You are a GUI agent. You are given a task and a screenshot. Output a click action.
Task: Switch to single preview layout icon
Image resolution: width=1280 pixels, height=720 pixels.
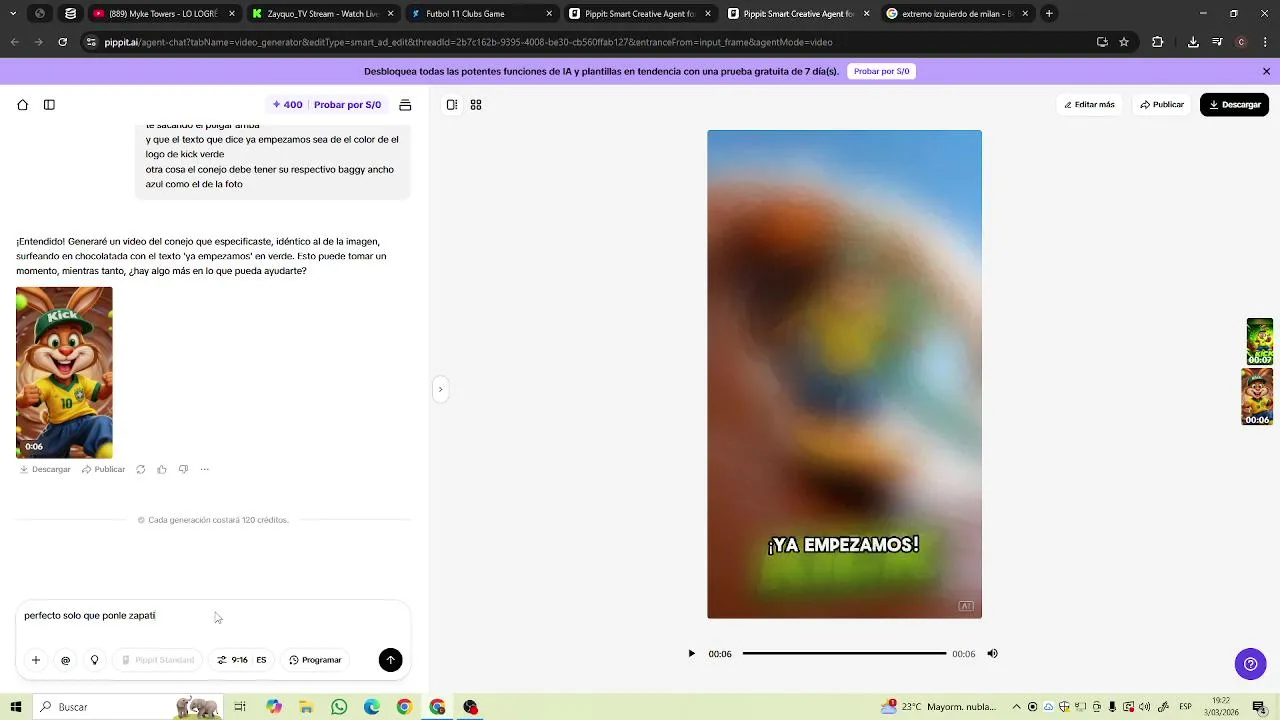452,105
